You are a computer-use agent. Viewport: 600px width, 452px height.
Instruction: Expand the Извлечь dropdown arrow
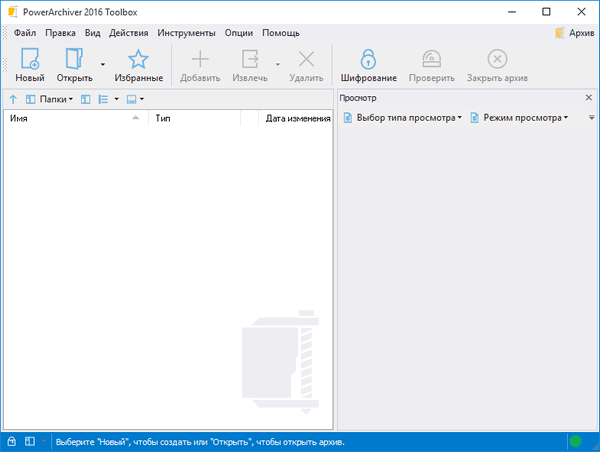[278, 64]
